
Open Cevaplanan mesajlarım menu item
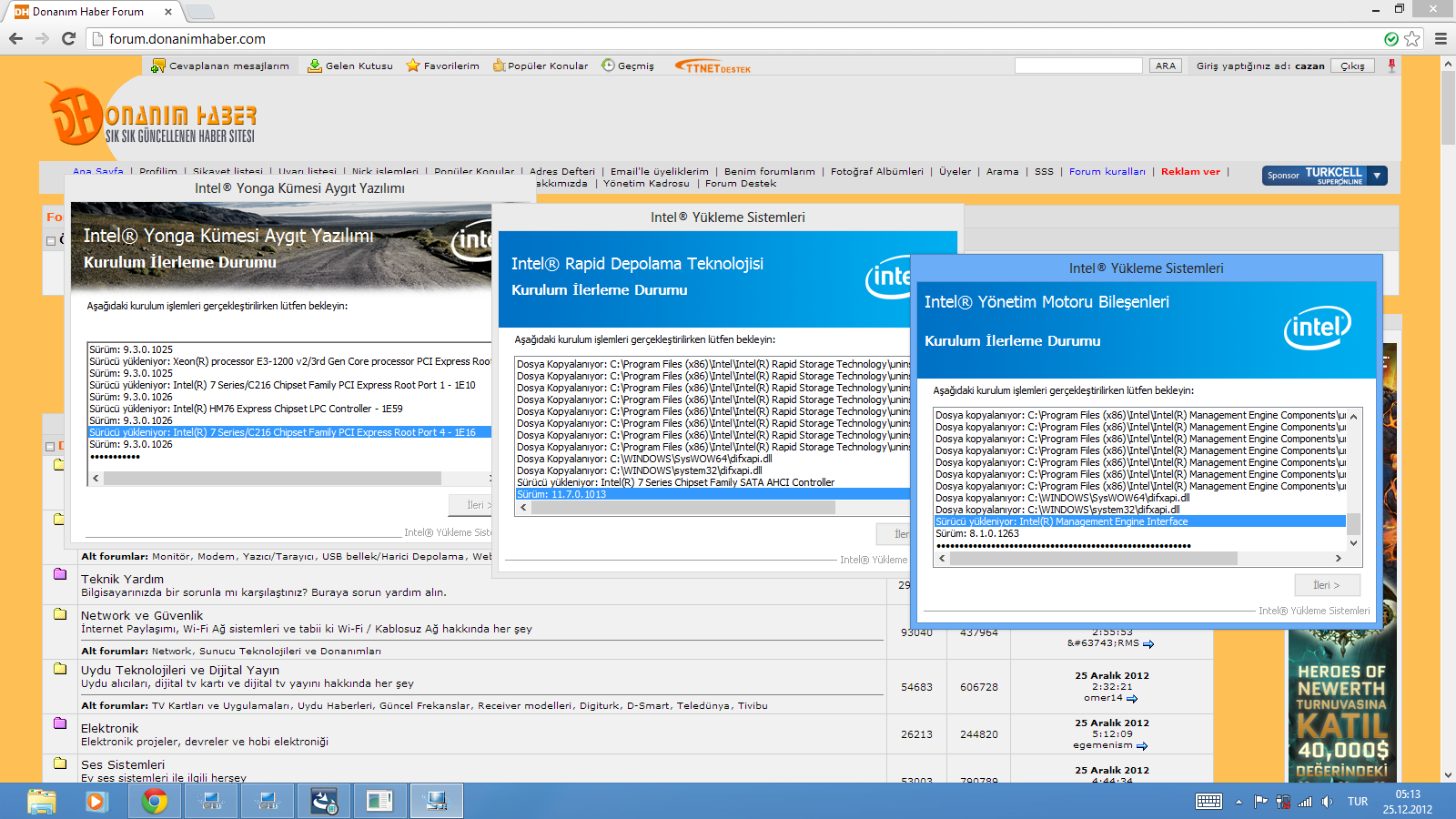tap(228, 66)
